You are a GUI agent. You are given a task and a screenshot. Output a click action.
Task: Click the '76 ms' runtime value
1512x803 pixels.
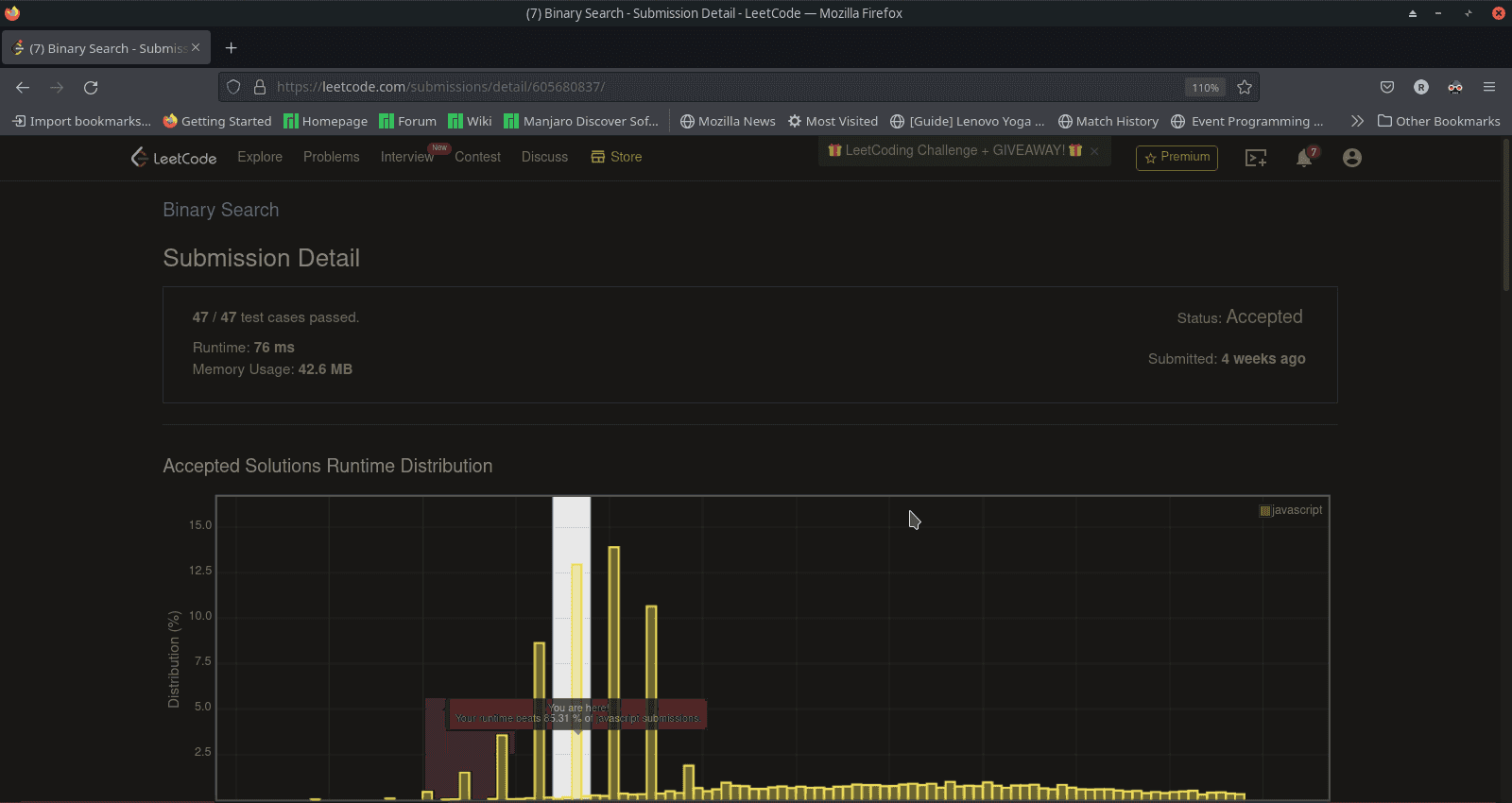click(274, 348)
